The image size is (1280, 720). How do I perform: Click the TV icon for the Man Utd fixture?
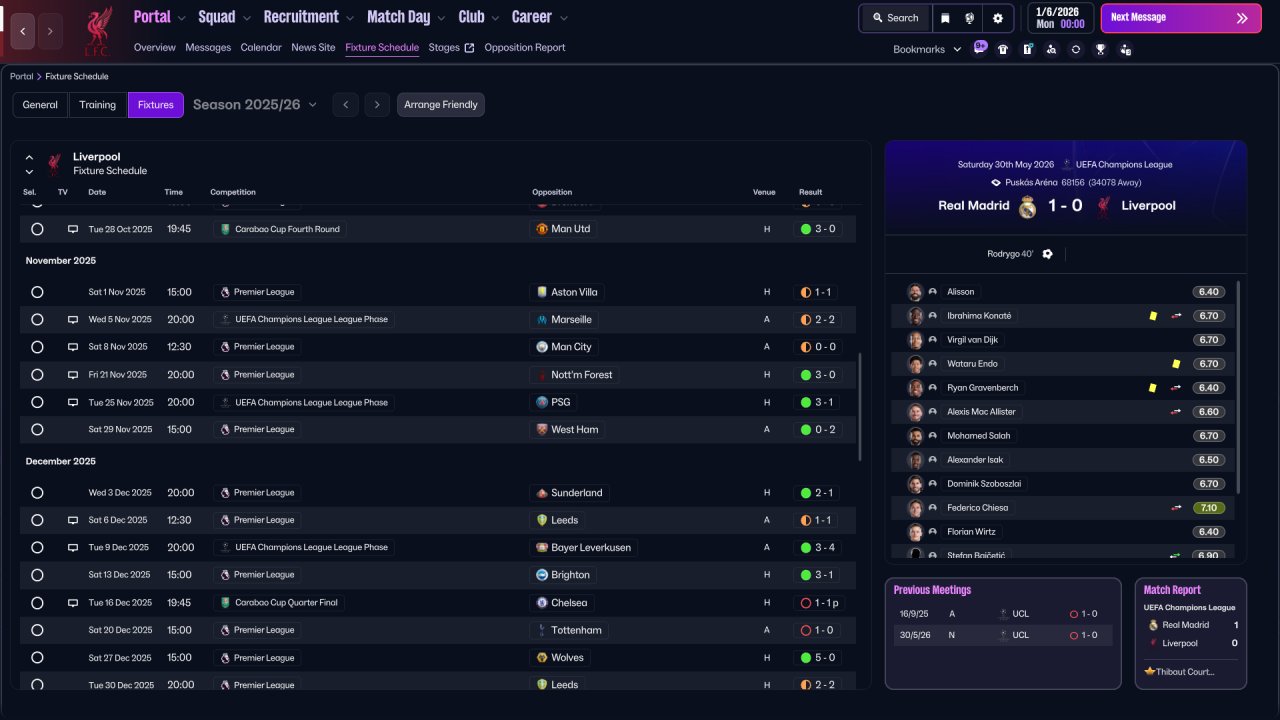pyautogui.click(x=73, y=229)
